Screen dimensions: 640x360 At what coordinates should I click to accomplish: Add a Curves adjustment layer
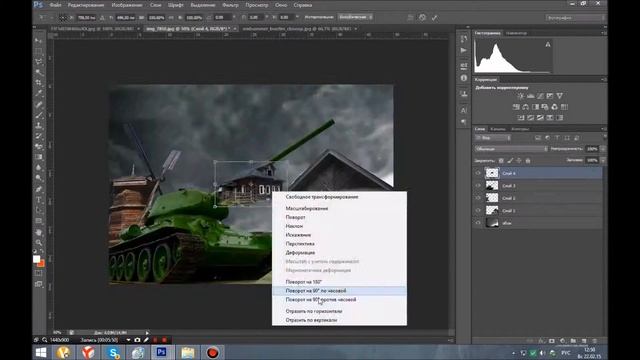pyautogui.click(x=540, y=96)
